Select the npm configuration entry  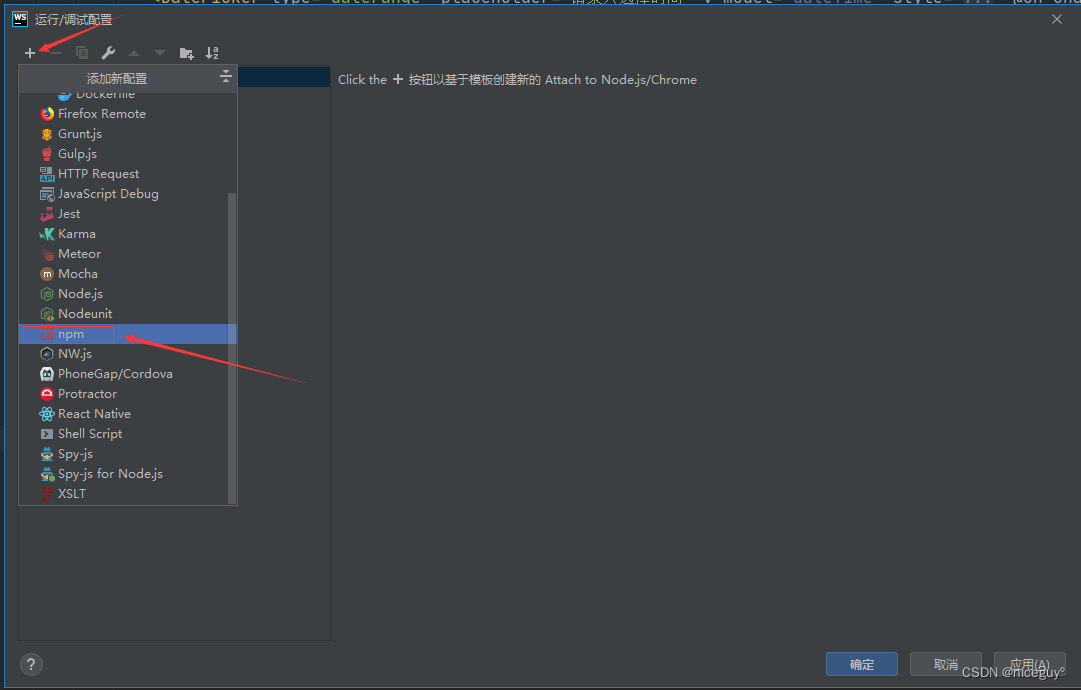pos(128,334)
